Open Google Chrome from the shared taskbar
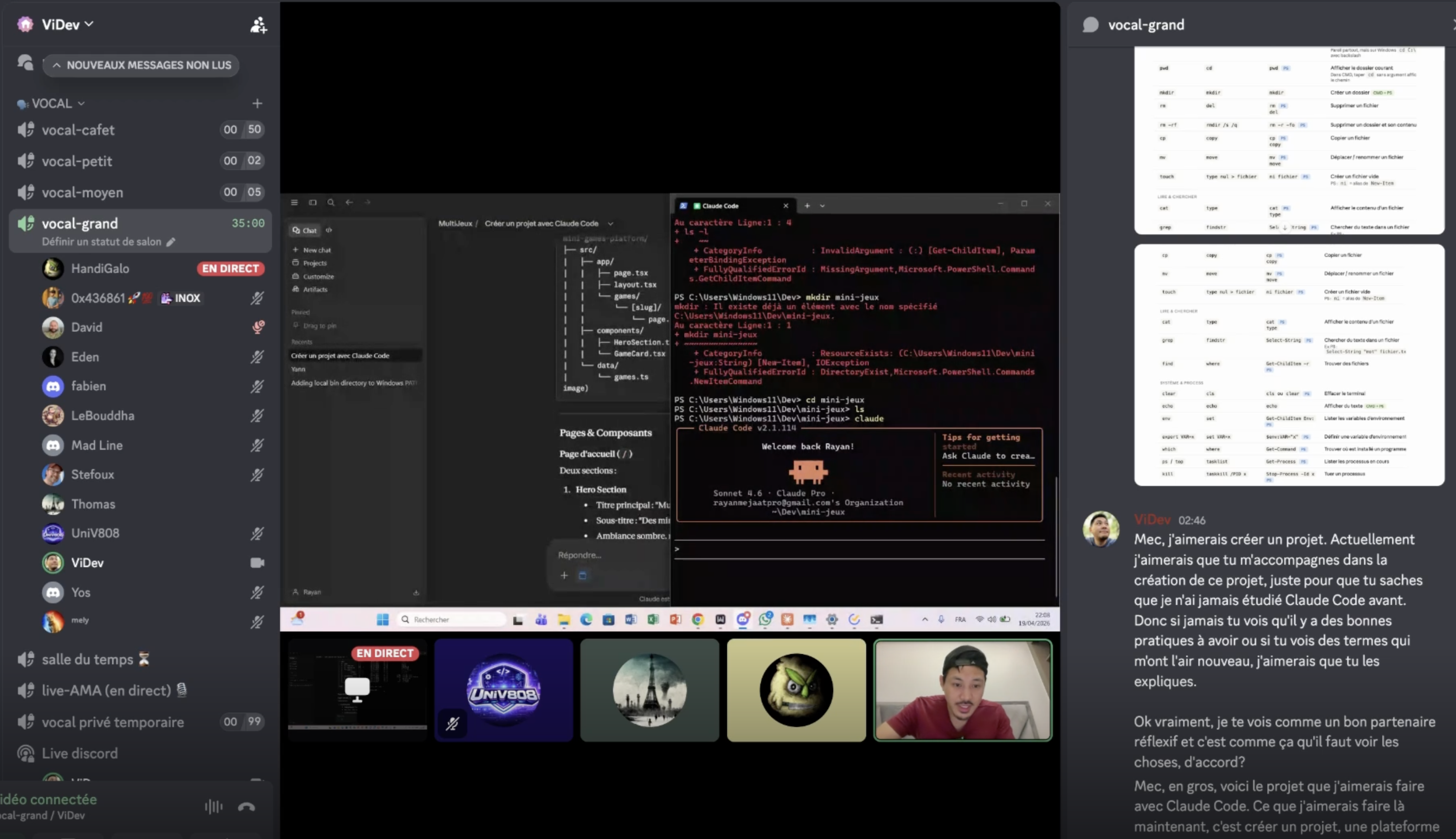This screenshot has width=1456, height=839. point(698,620)
